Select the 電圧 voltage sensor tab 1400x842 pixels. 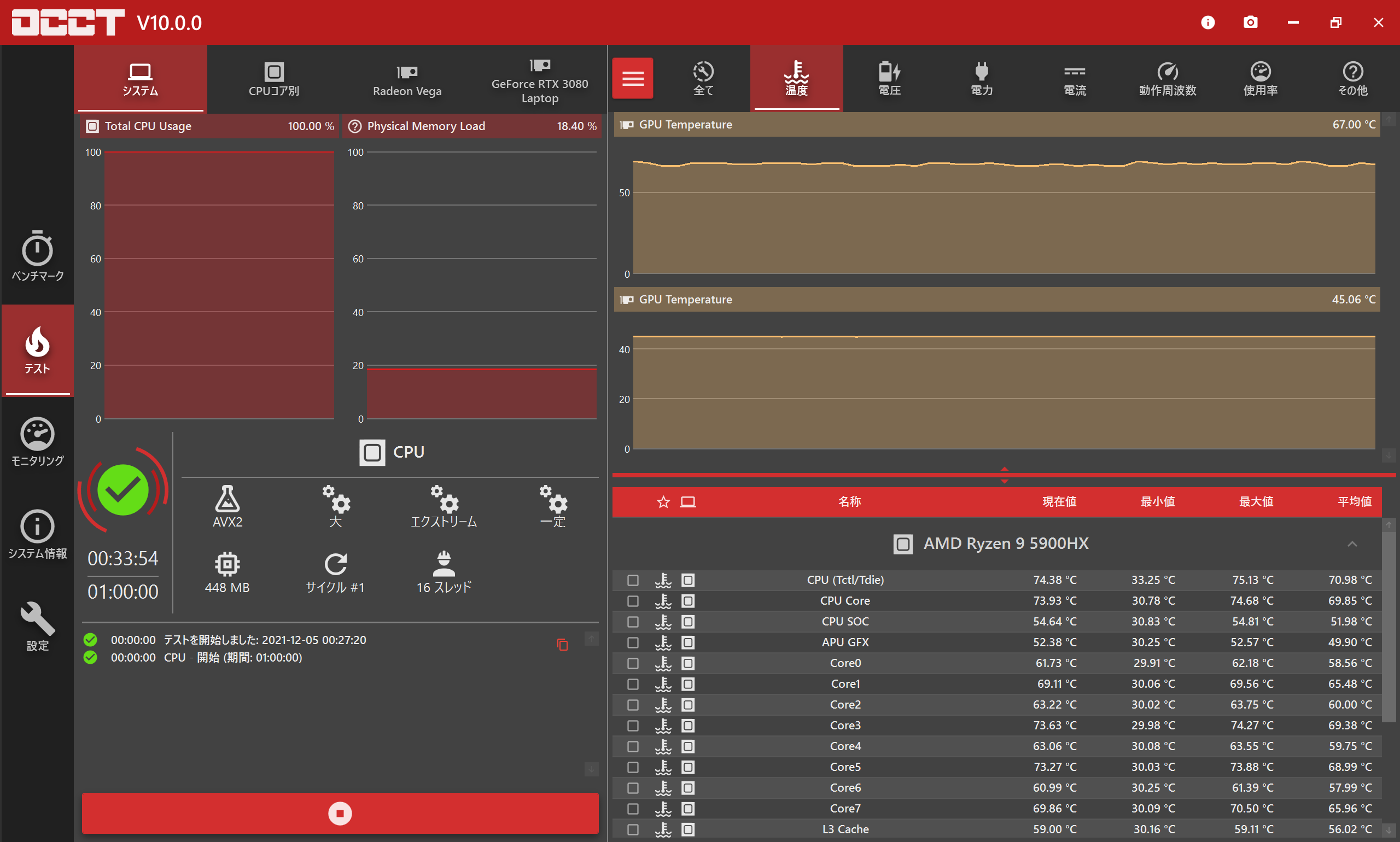[889, 78]
